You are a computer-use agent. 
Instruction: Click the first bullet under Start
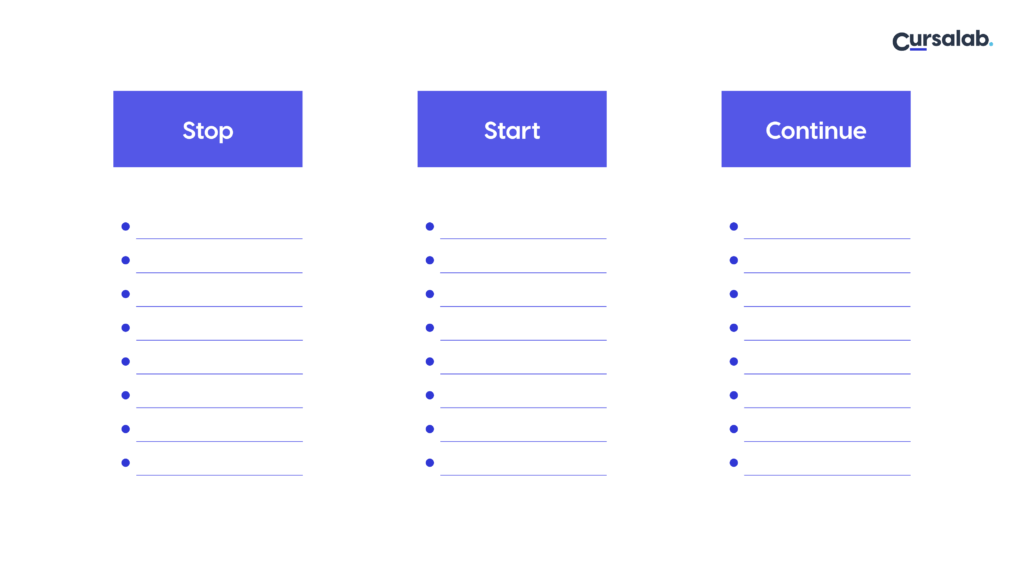pos(430,226)
